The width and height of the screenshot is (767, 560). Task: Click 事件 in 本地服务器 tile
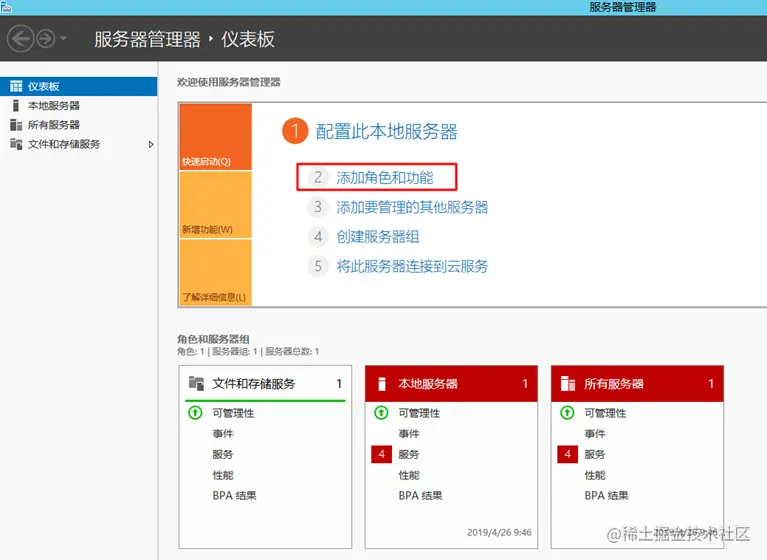coord(408,434)
